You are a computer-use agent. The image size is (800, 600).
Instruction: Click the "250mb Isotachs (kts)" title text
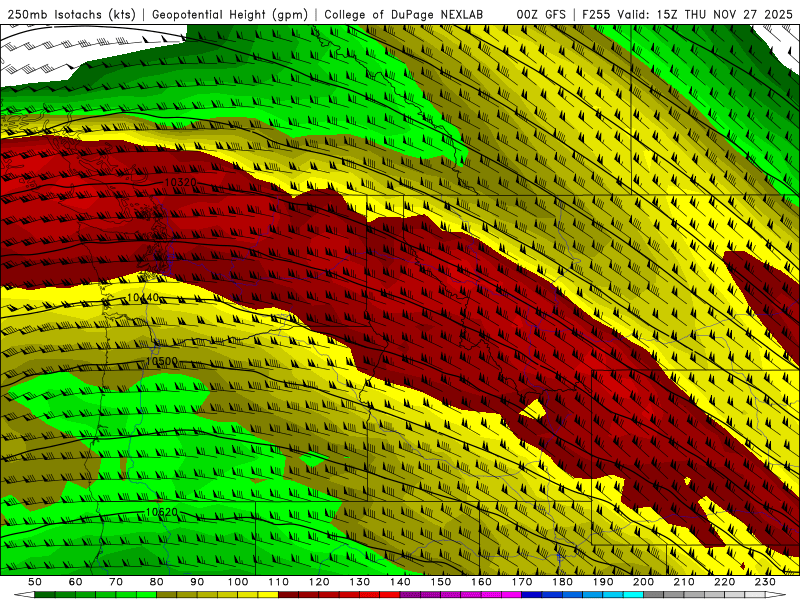71,14
